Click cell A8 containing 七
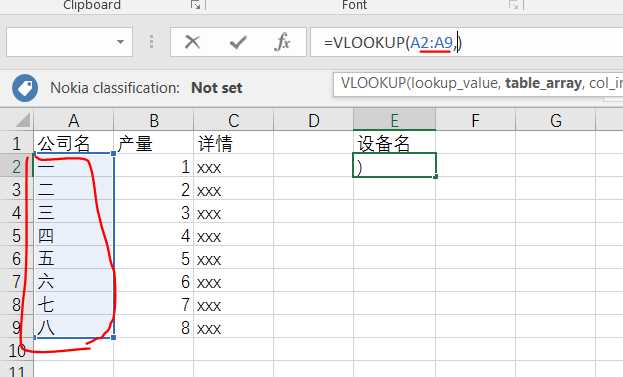Screen dimensions: 623x377 [x=74, y=304]
